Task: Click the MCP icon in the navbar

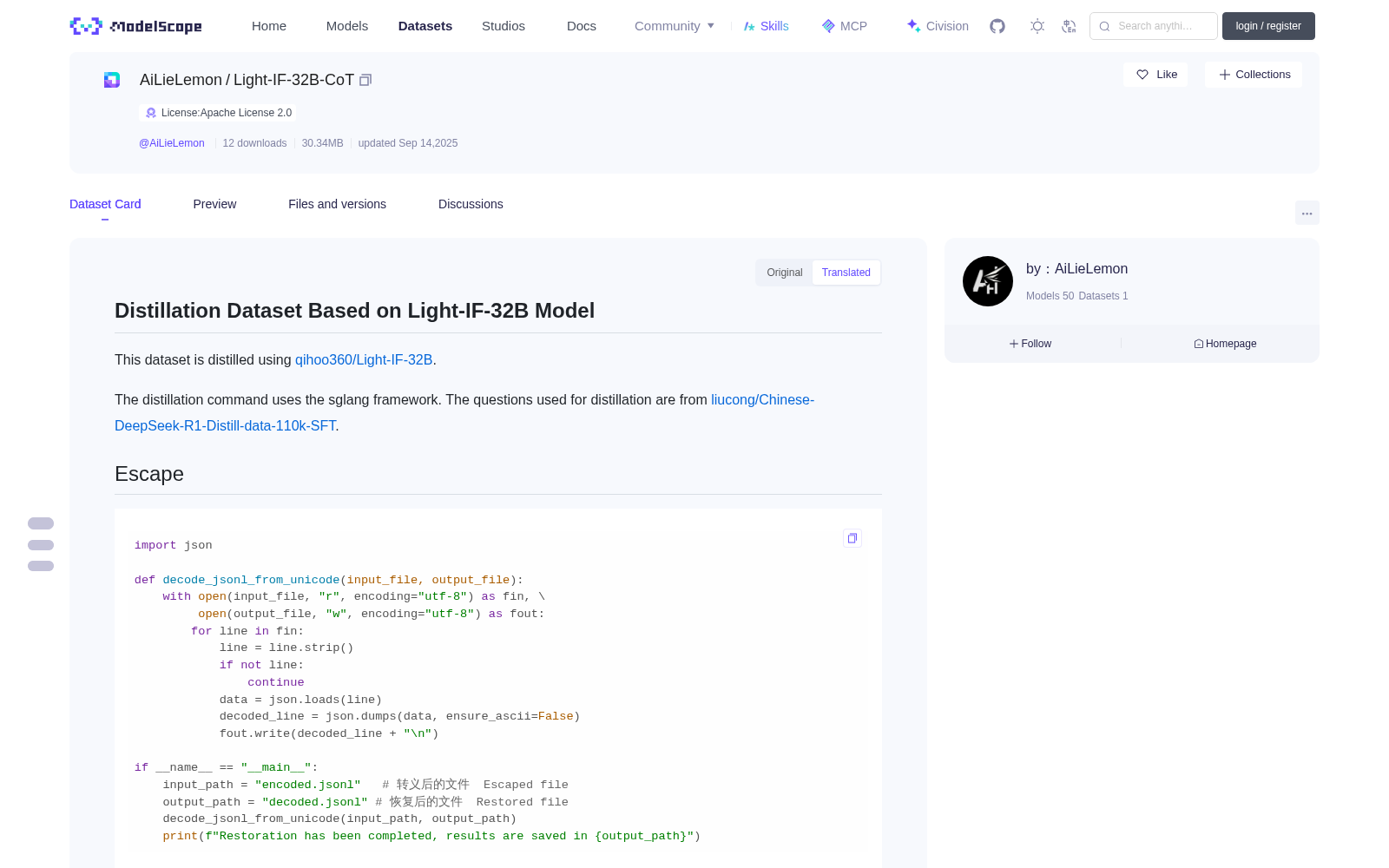Action: click(x=828, y=26)
